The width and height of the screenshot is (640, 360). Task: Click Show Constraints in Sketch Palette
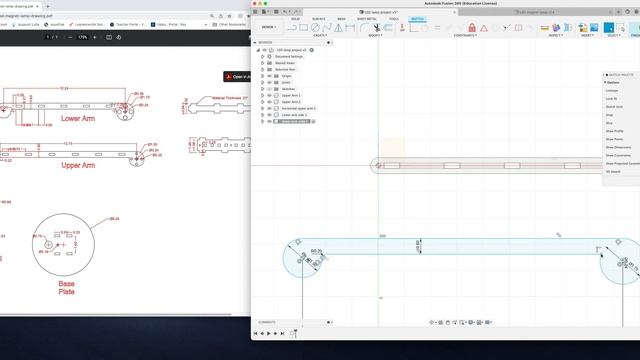[x=618, y=156]
